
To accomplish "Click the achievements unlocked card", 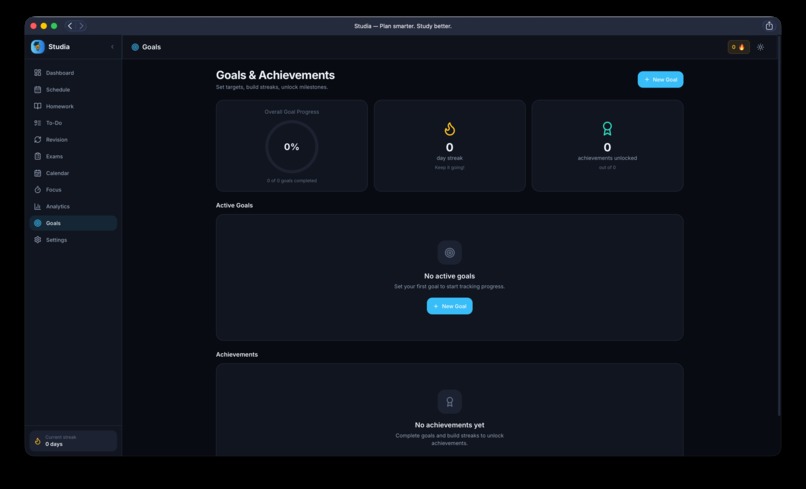I will 608,146.
